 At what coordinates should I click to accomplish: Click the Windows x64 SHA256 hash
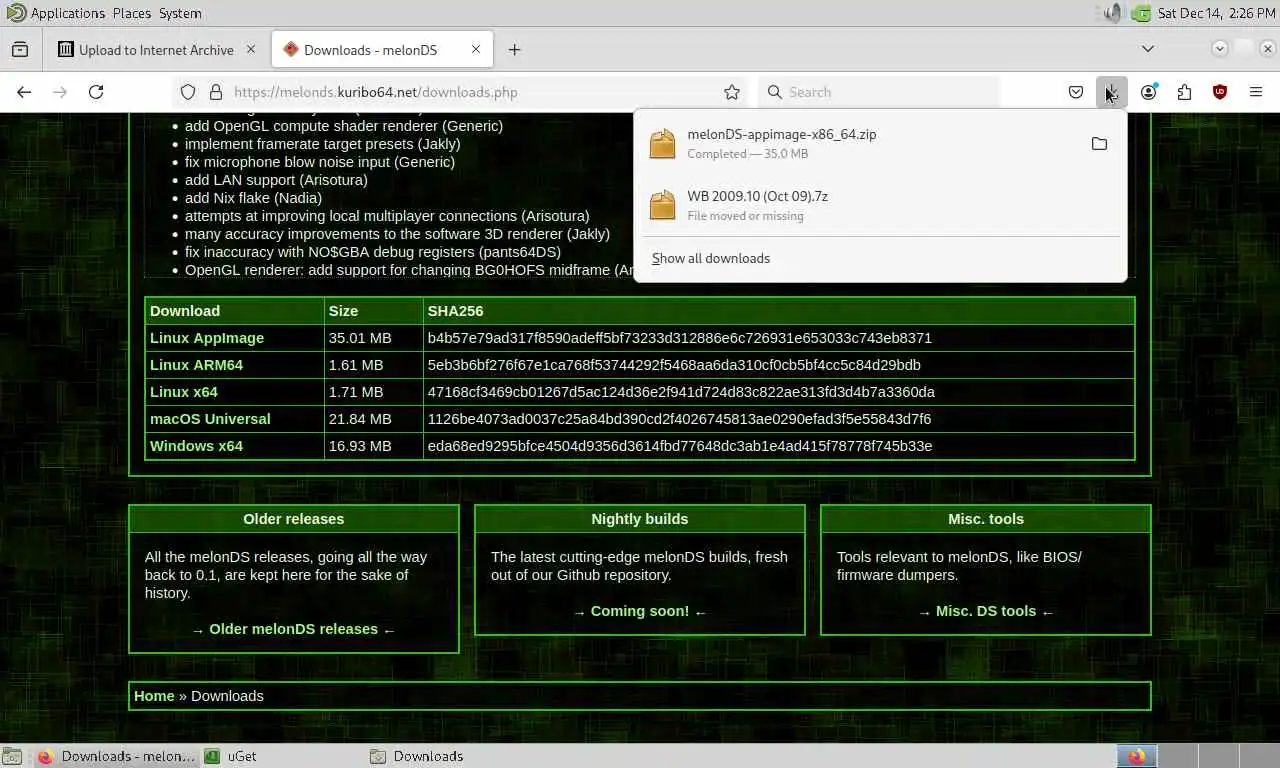pos(680,446)
